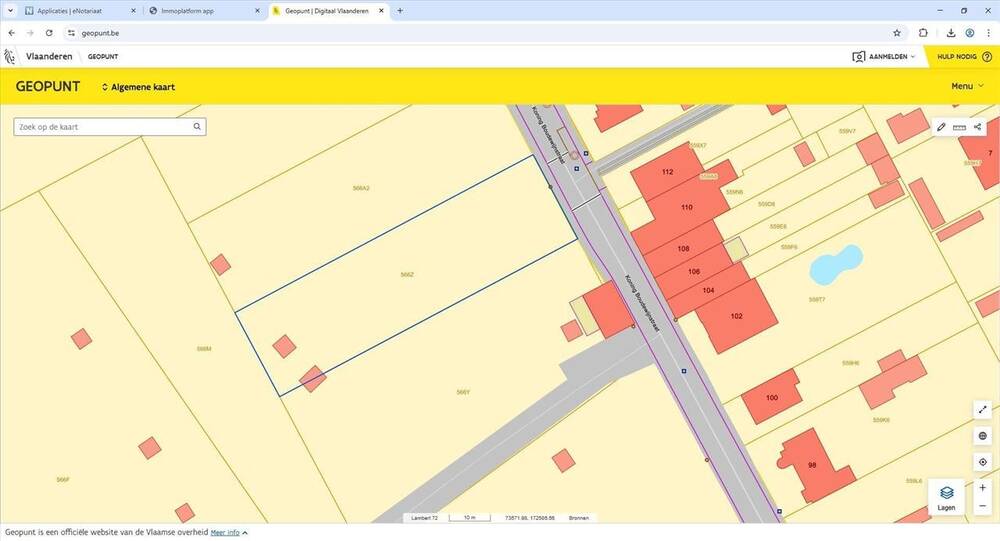Bookmark this page with the star icon
Image resolution: width=1000 pixels, height=541 pixels.
pos(897,33)
